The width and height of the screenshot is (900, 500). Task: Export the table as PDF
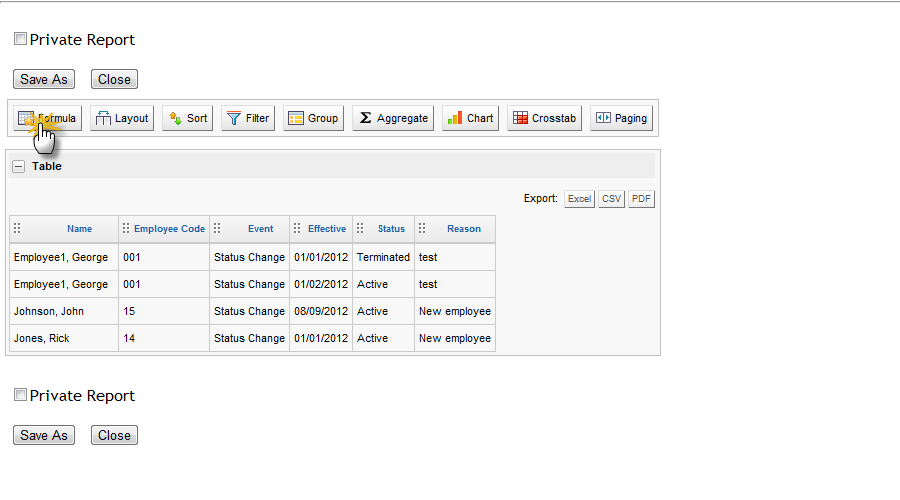coord(641,199)
